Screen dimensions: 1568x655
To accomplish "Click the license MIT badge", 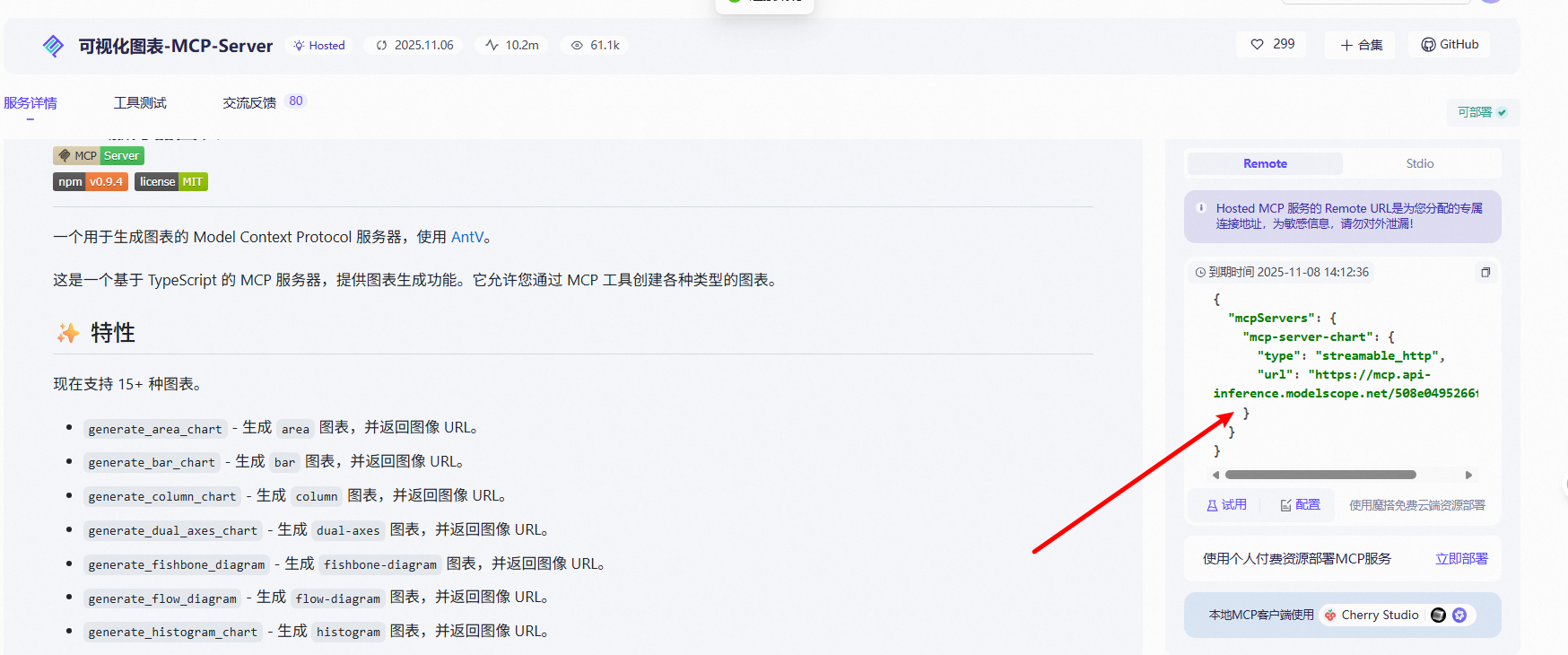I will (x=171, y=182).
